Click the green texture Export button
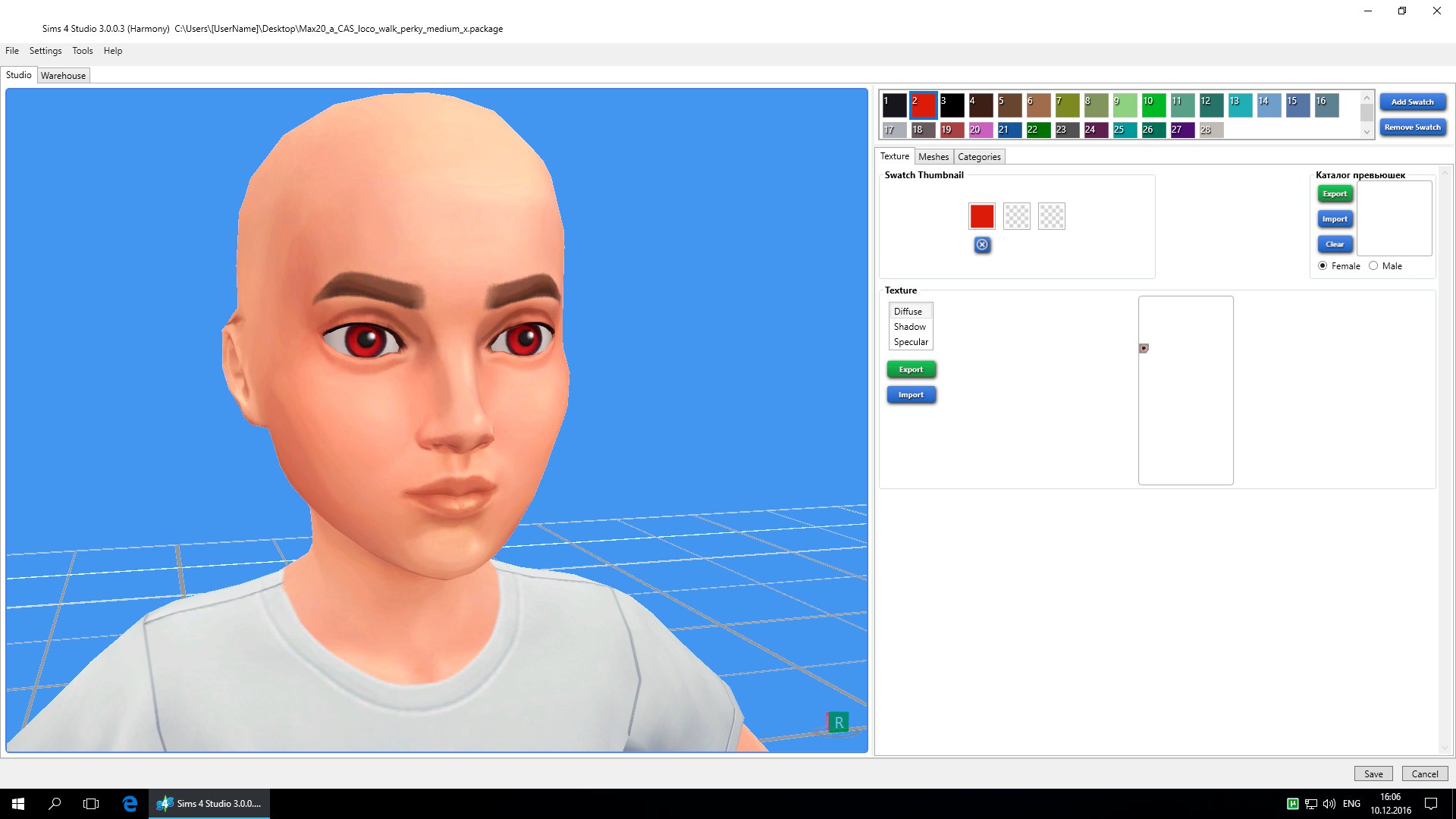This screenshot has width=1456, height=819. tap(911, 370)
